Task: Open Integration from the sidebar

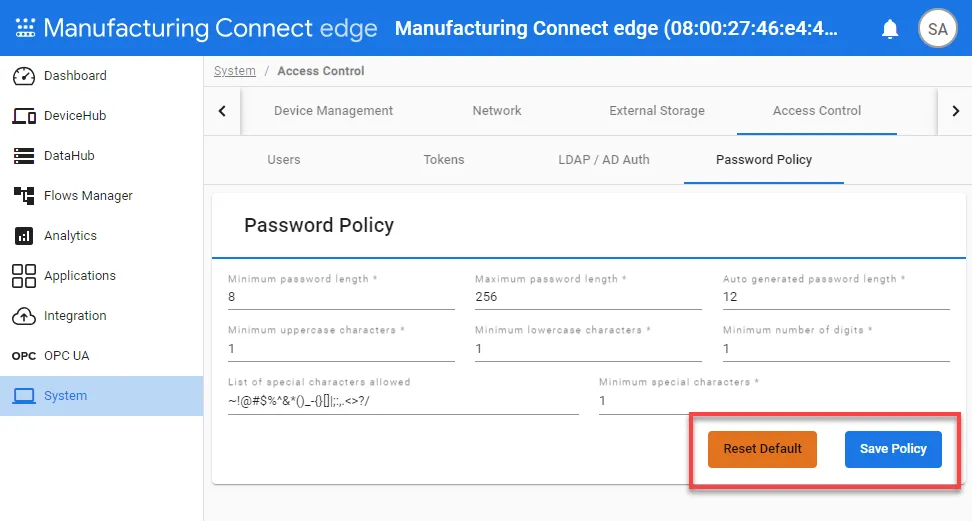Action: pos(101,316)
